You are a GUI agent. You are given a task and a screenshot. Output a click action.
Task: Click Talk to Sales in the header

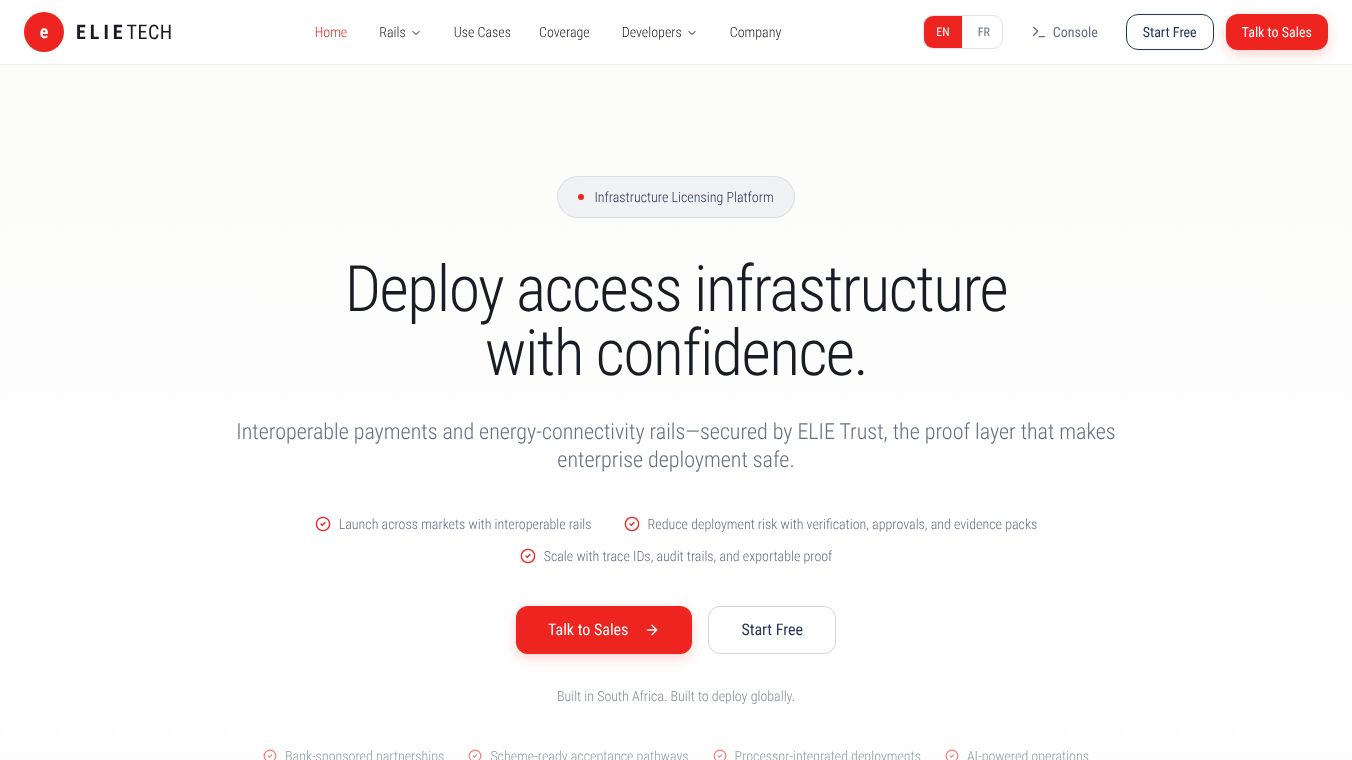(1277, 32)
